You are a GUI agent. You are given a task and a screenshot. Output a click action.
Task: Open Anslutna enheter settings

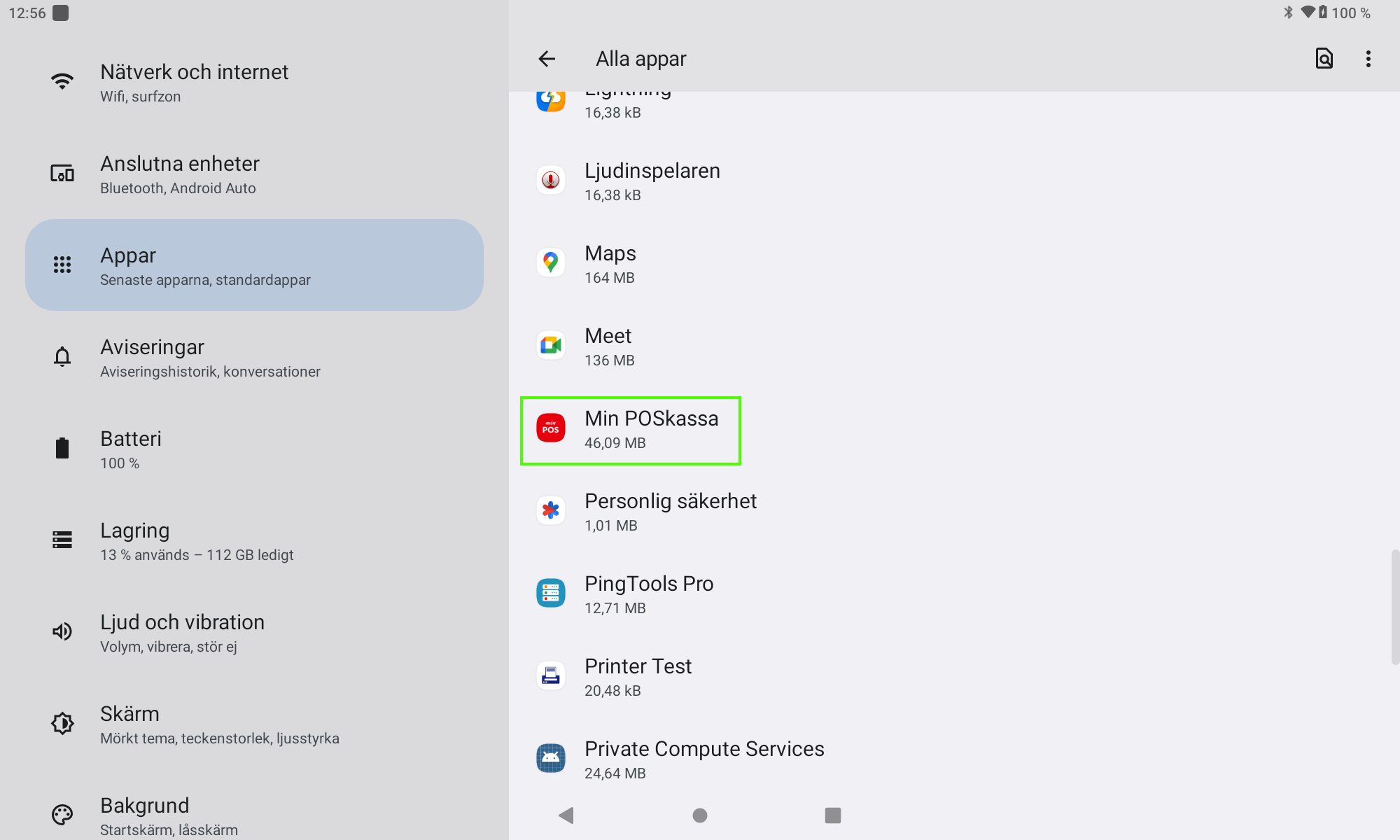[180, 174]
